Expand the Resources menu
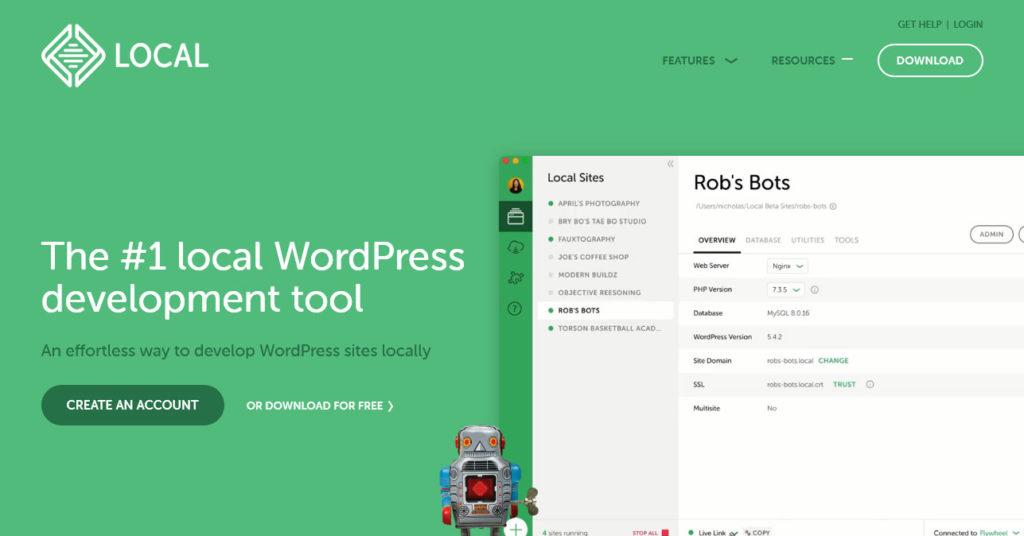Viewport: 1024px width, 536px height. tap(812, 61)
